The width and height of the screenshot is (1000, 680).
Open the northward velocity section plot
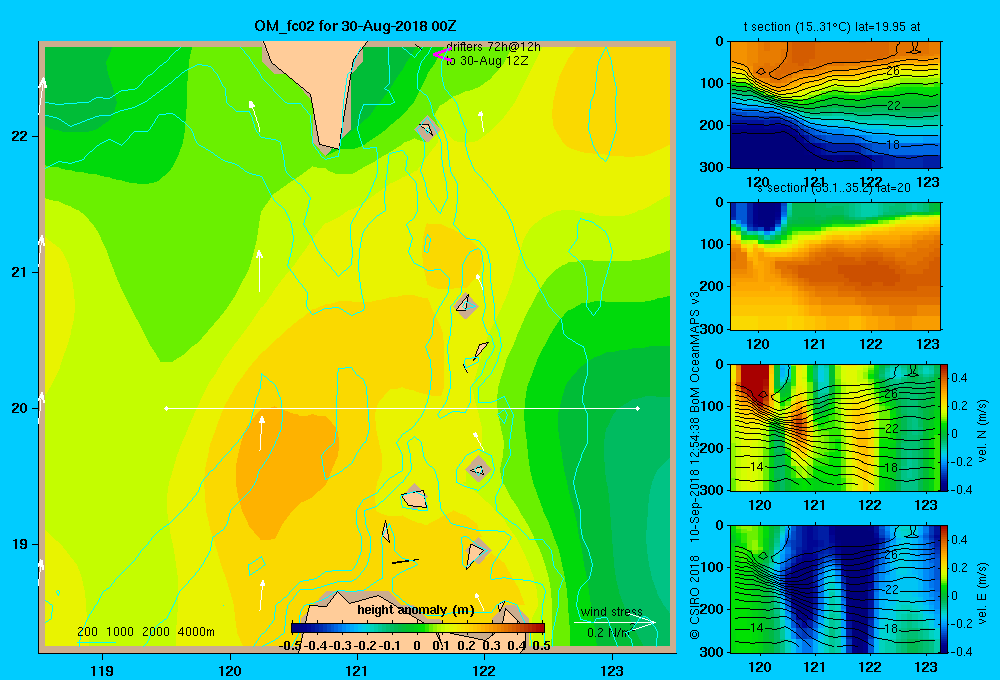pos(835,427)
